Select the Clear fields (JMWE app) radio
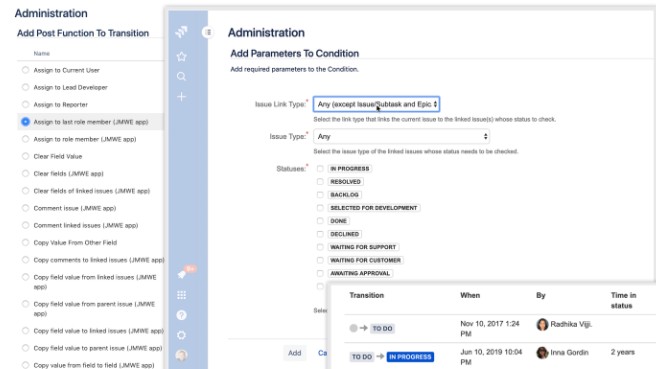 click(x=26, y=173)
